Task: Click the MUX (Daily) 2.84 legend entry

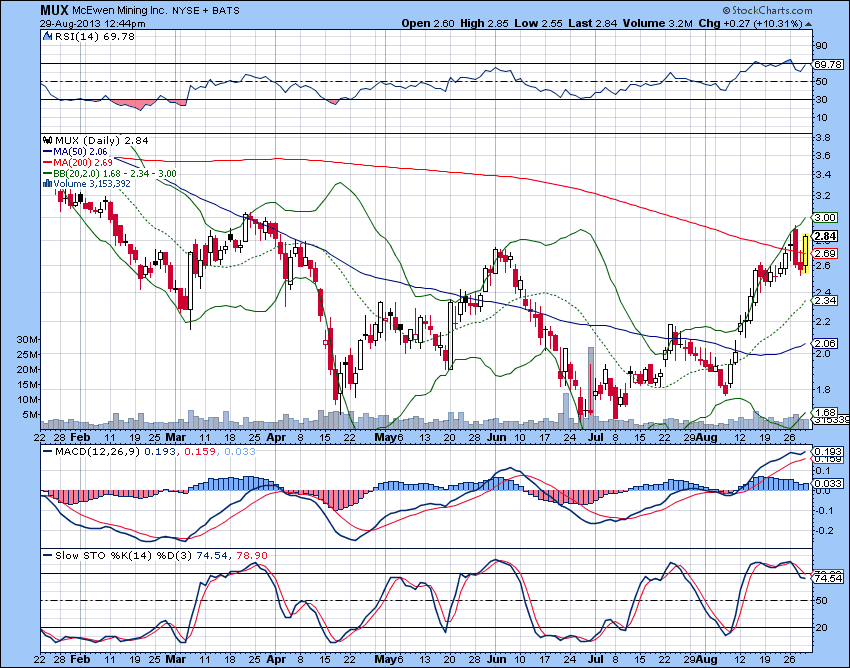Action: tap(101, 140)
